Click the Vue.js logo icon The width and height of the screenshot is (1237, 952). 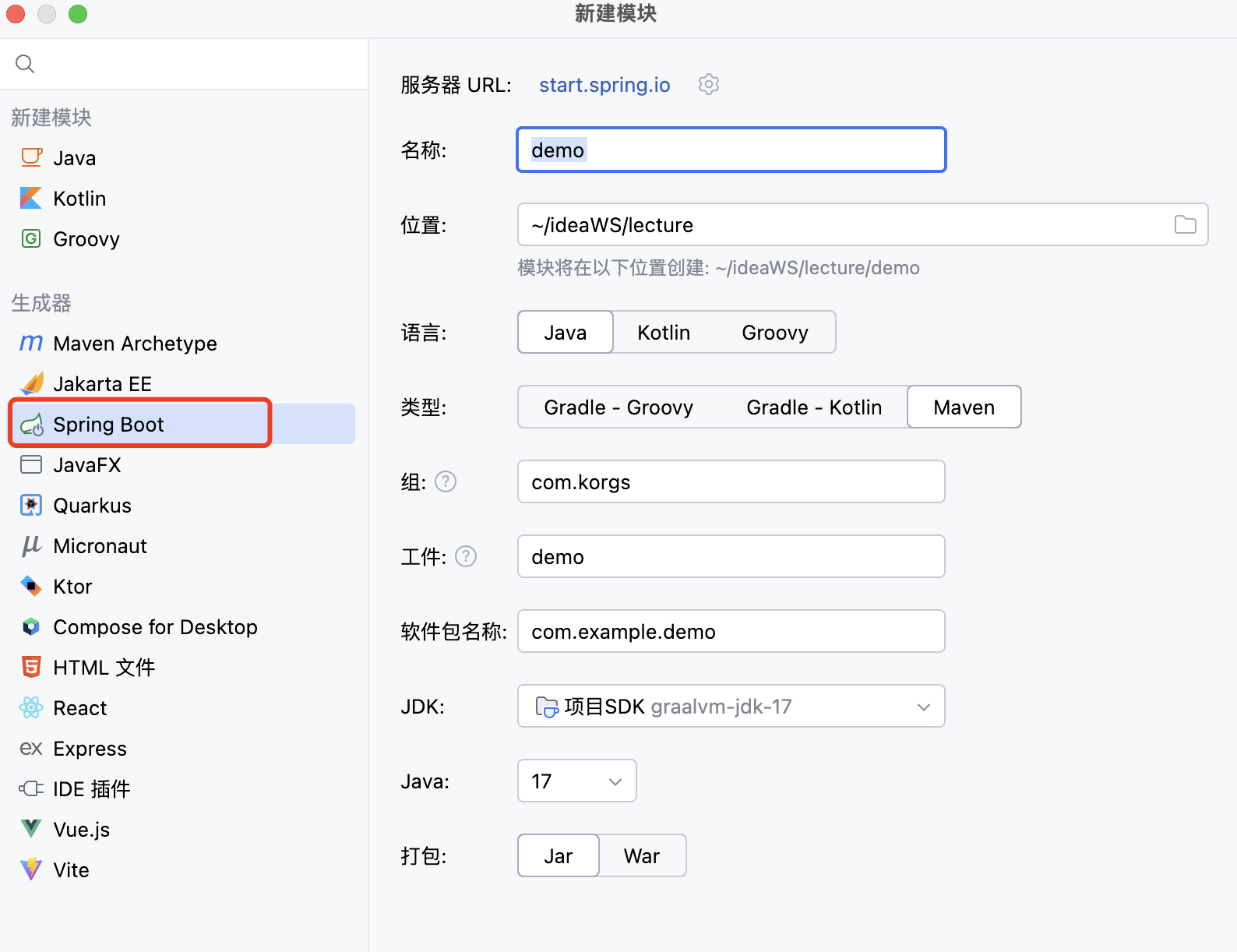31,828
